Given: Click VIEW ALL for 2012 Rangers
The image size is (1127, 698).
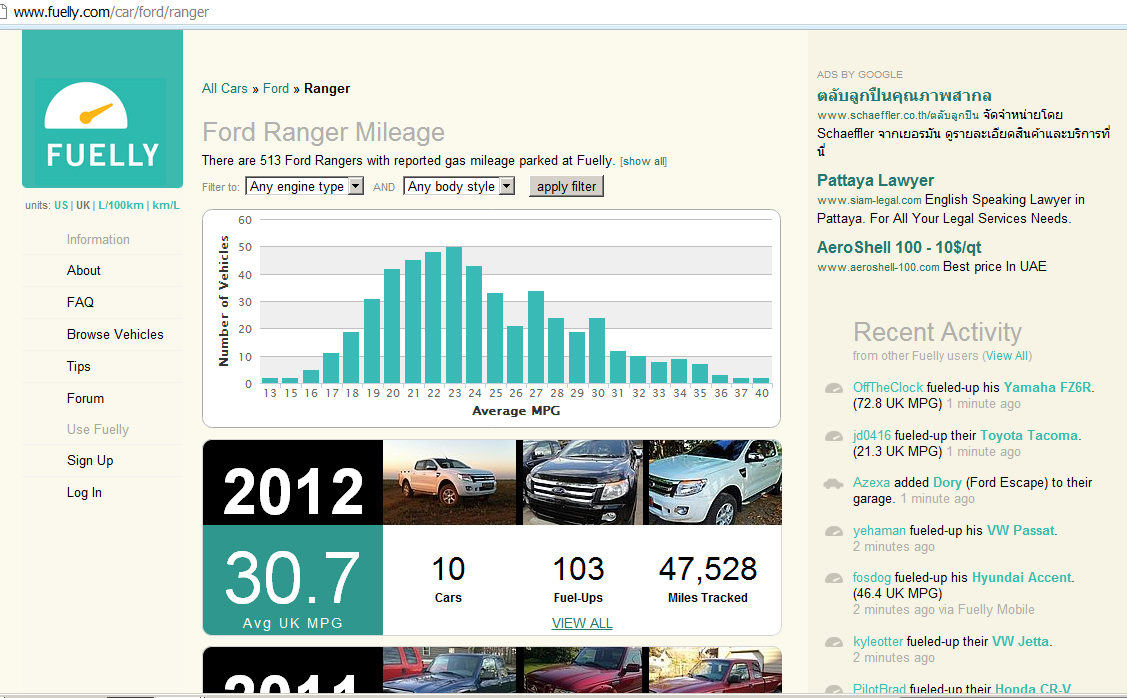Looking at the screenshot, I should pos(582,623).
